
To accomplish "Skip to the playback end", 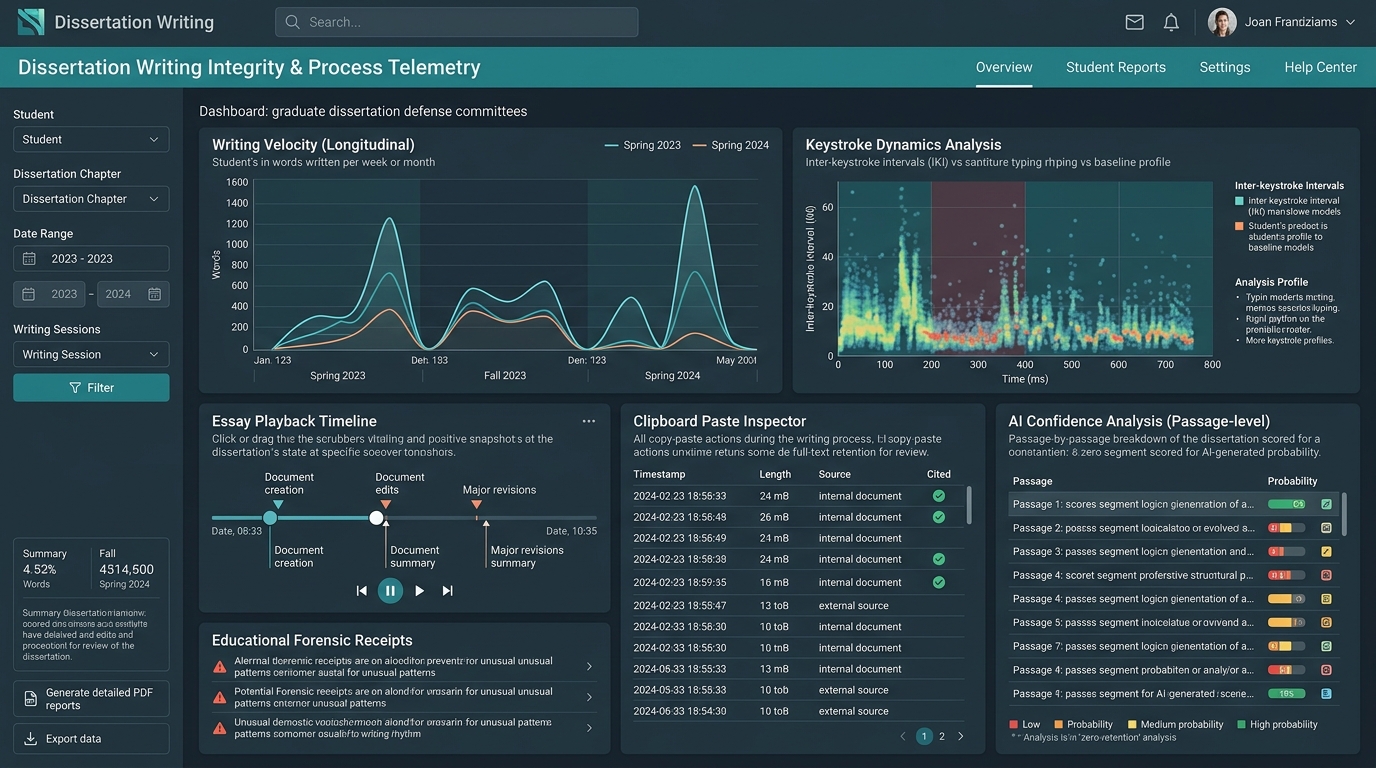I will pos(448,591).
